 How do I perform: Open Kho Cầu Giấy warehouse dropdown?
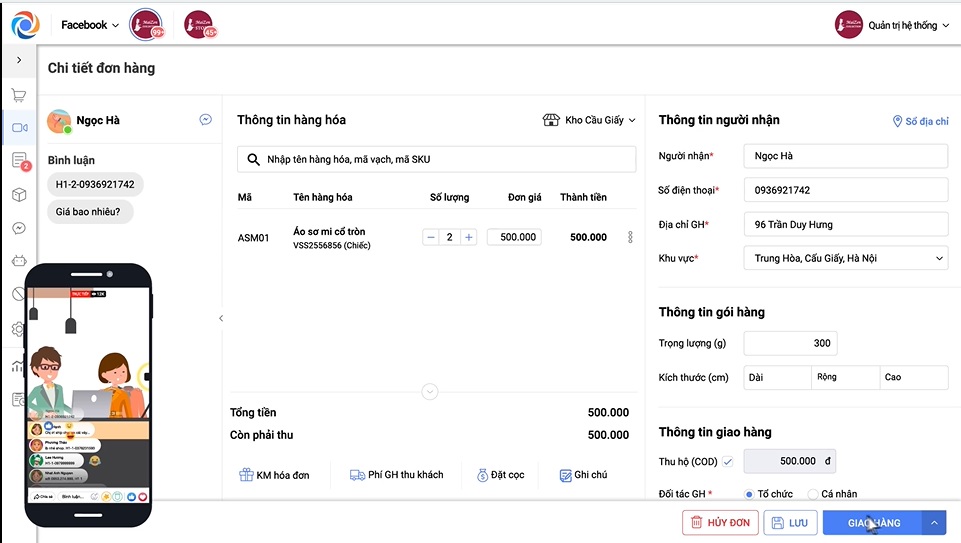pos(589,120)
